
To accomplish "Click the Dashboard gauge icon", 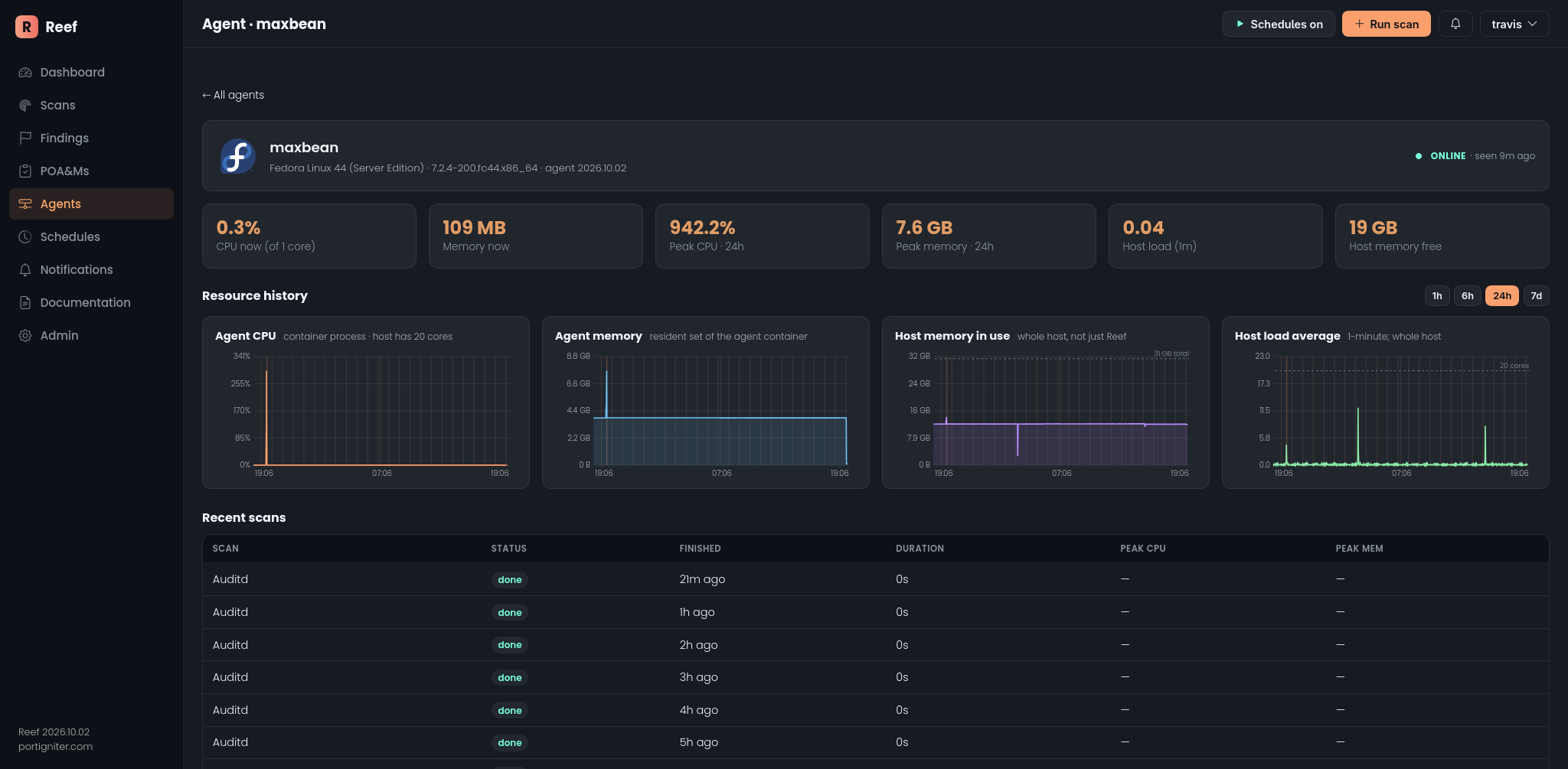I will 25,73.
